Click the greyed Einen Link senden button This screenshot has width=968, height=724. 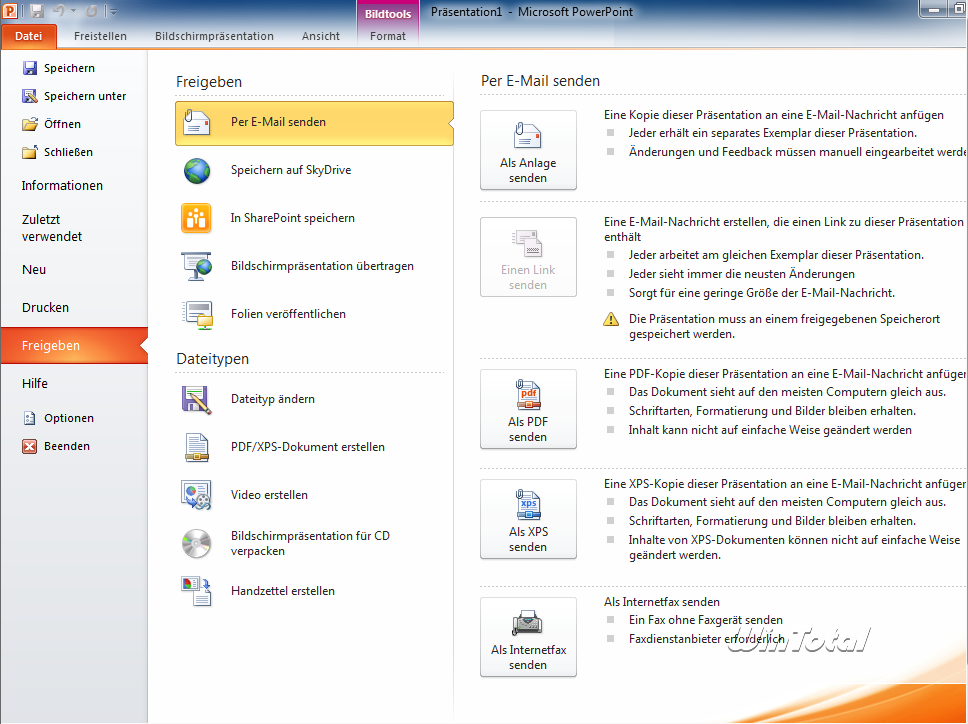(x=528, y=257)
